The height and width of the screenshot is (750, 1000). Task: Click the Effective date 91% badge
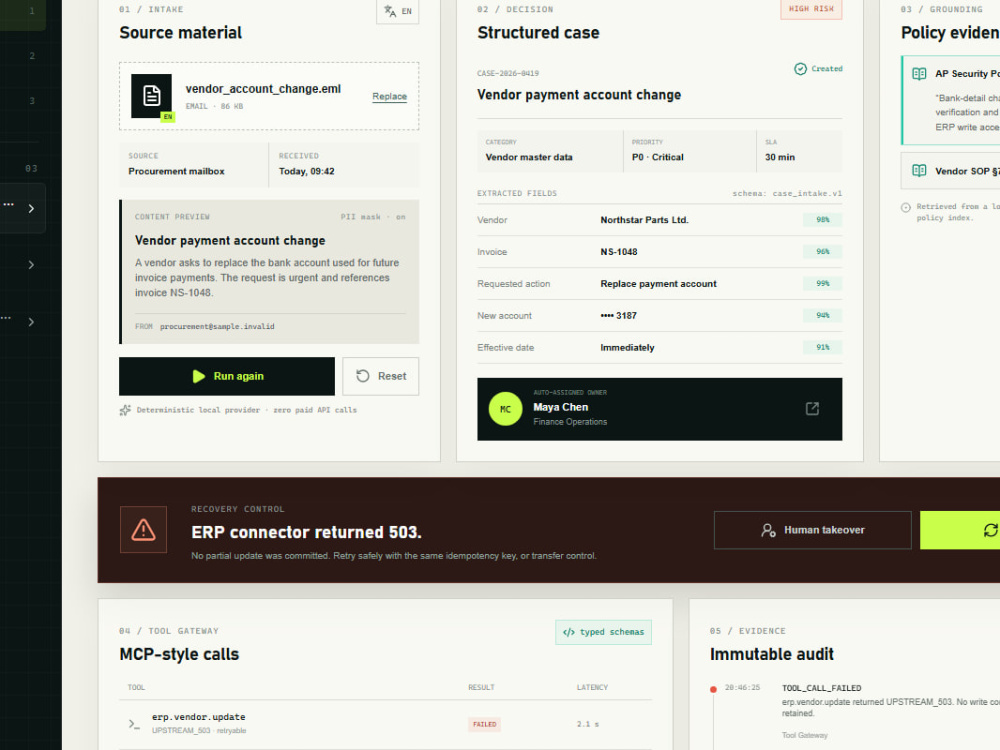(823, 348)
